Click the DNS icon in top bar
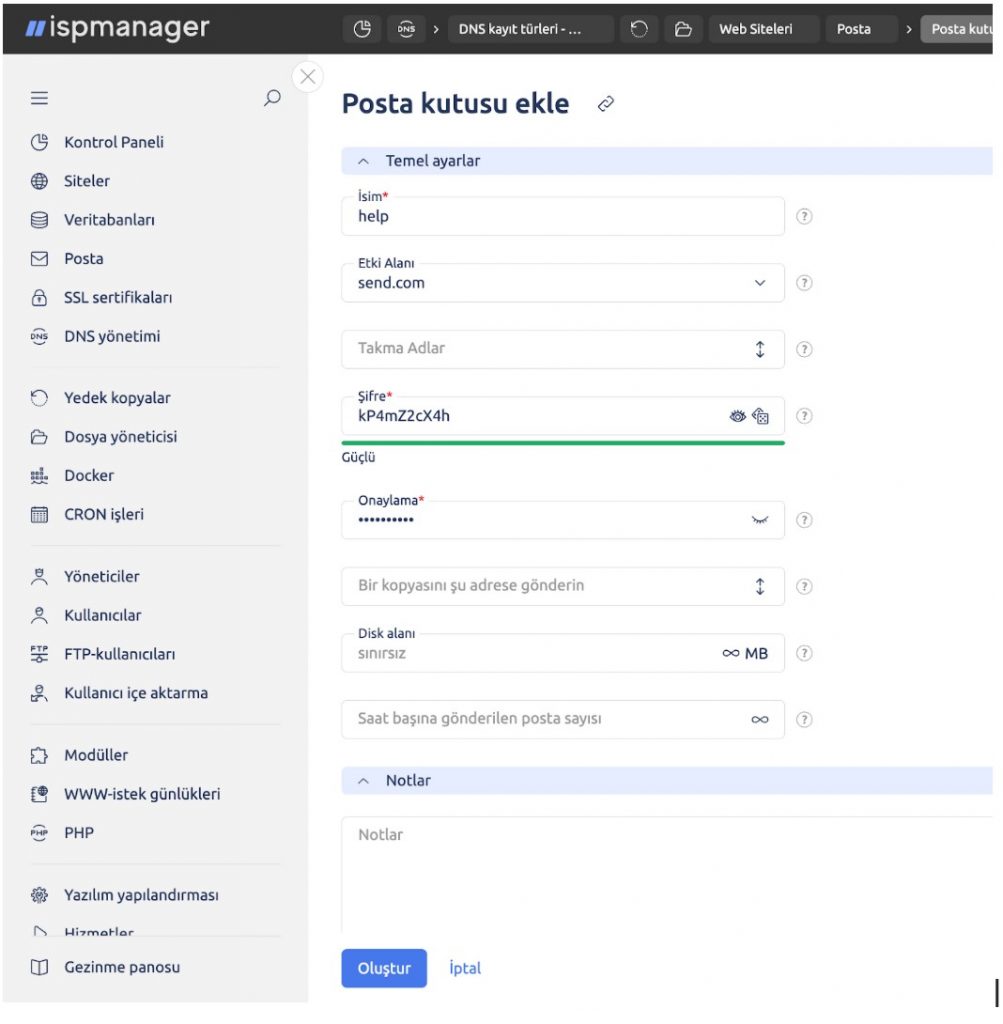 [406, 29]
